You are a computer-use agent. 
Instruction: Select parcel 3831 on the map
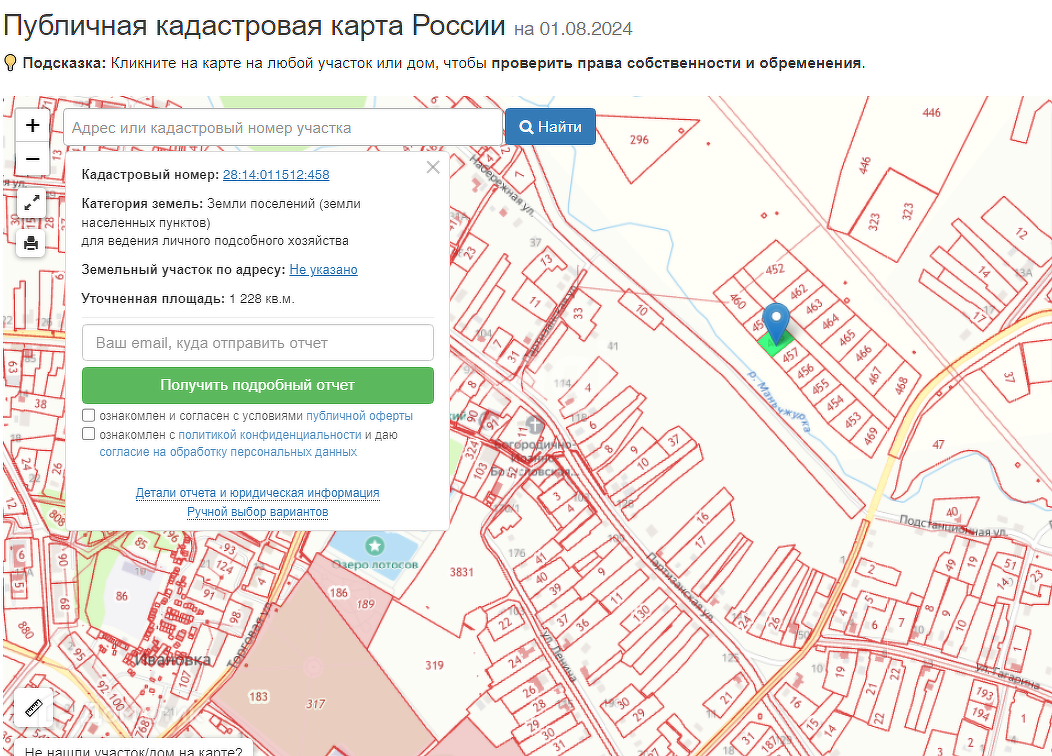click(x=462, y=572)
